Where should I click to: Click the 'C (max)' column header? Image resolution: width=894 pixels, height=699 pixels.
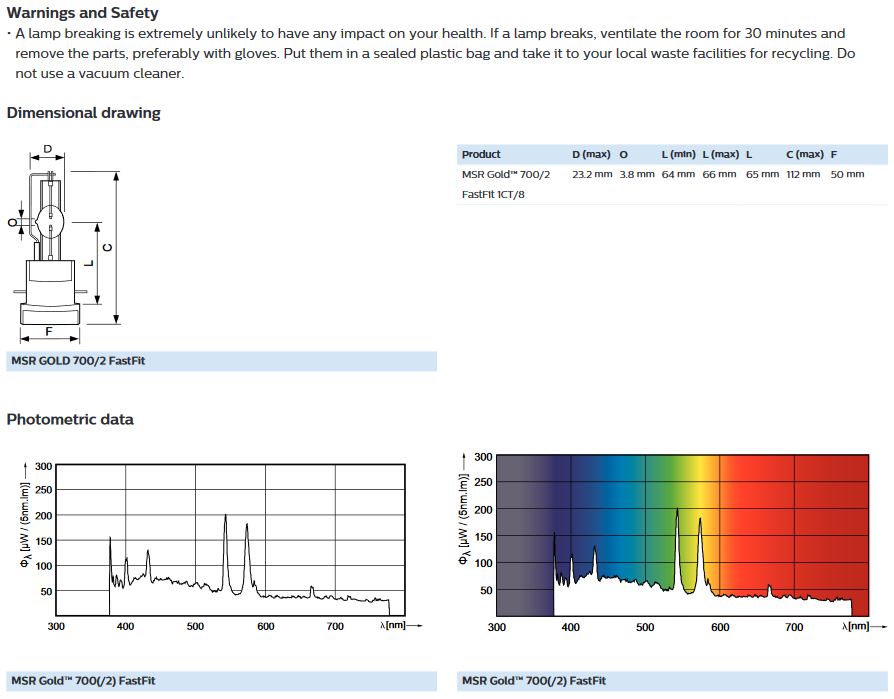(x=804, y=155)
